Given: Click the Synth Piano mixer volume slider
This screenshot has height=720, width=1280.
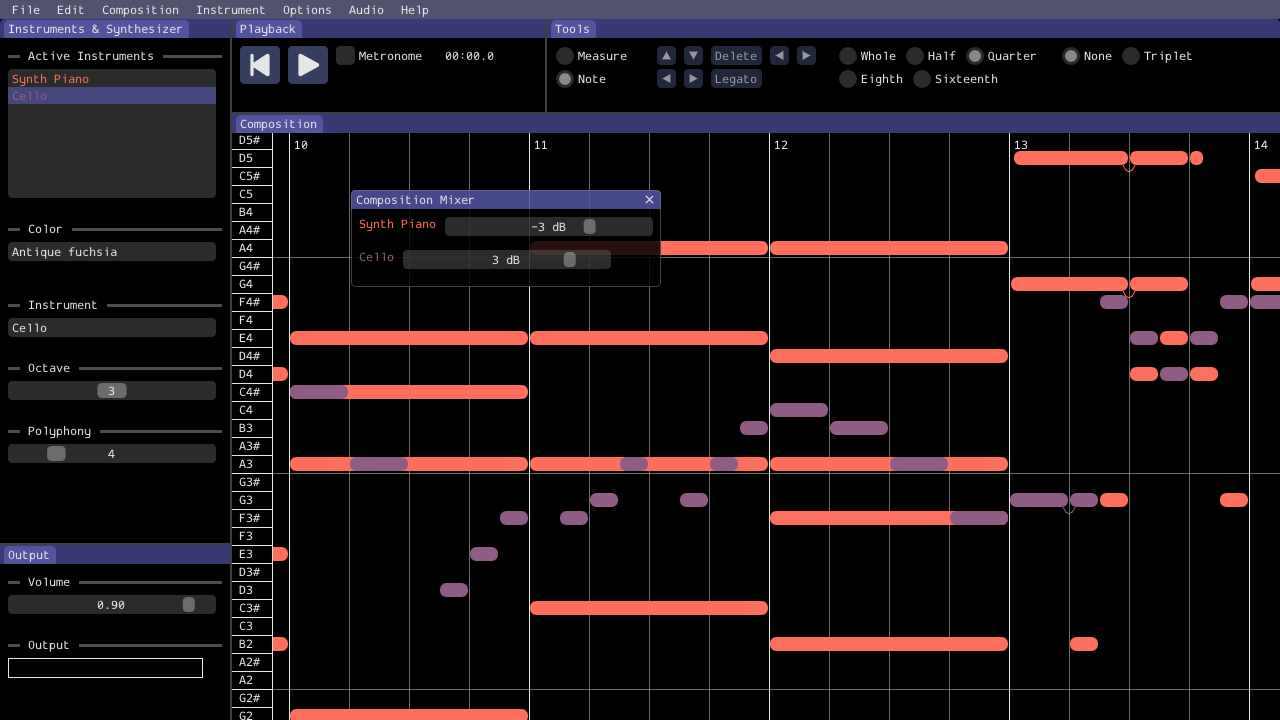Looking at the screenshot, I should [548, 227].
